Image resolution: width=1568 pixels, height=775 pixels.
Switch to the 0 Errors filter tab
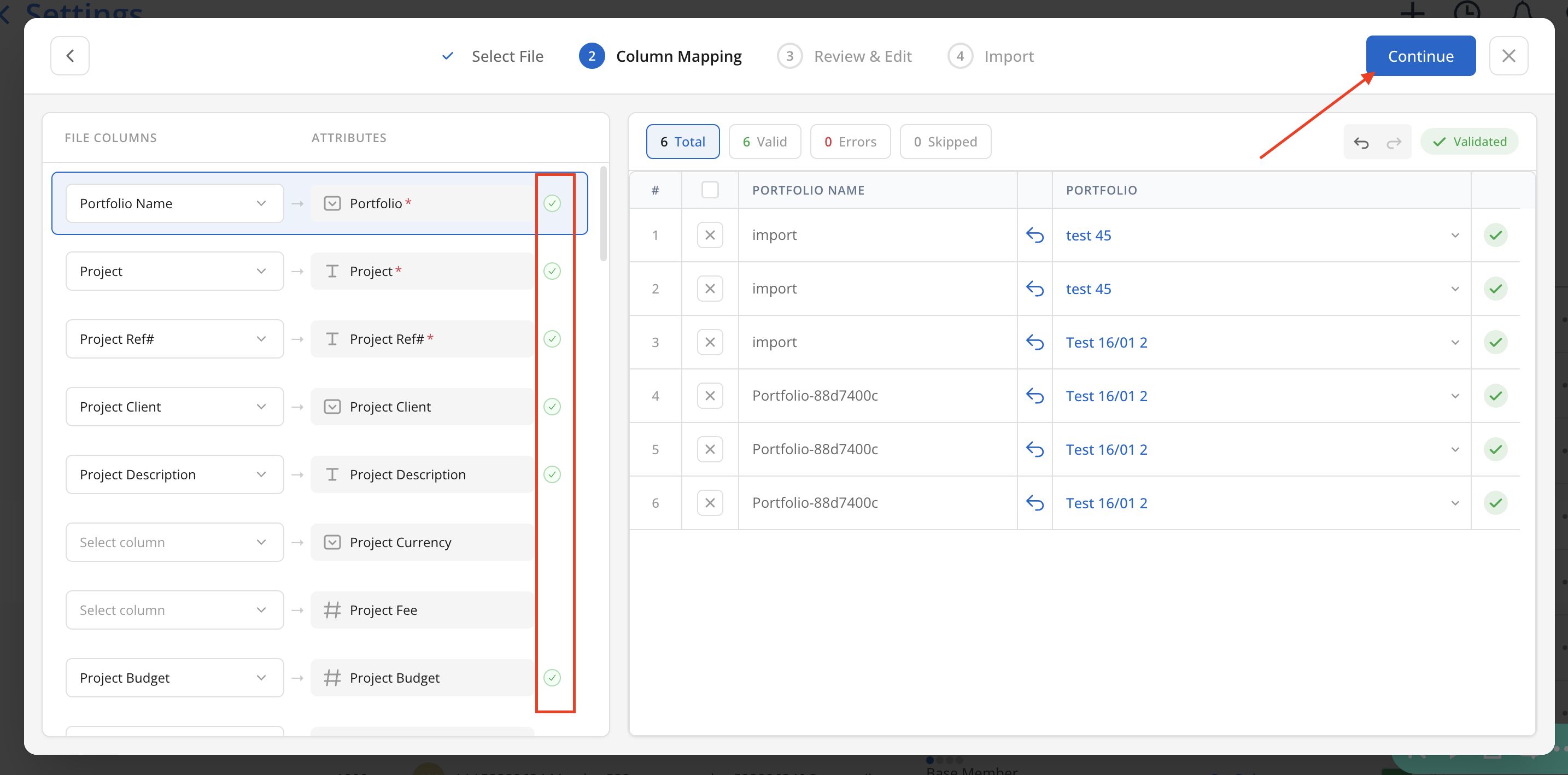click(850, 142)
